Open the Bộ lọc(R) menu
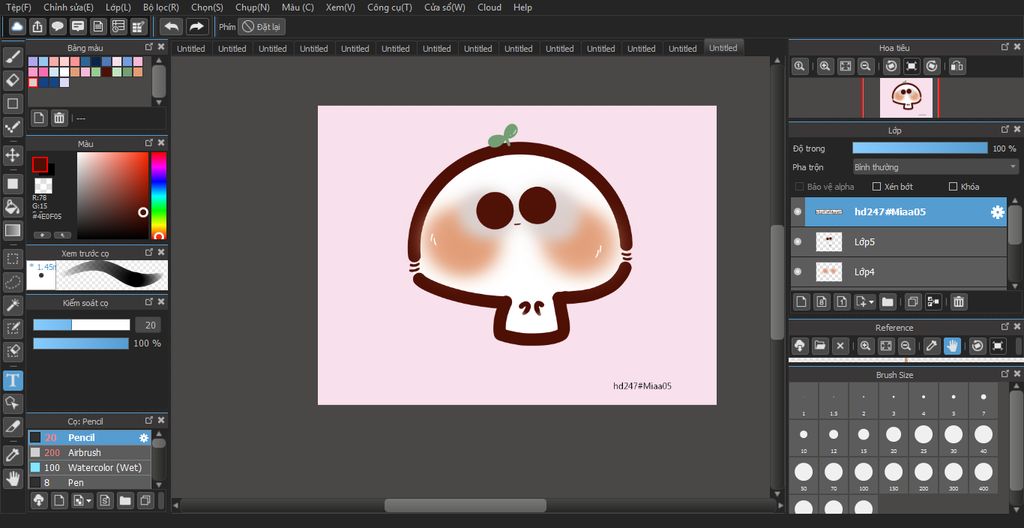This screenshot has width=1024, height=528. [161, 7]
